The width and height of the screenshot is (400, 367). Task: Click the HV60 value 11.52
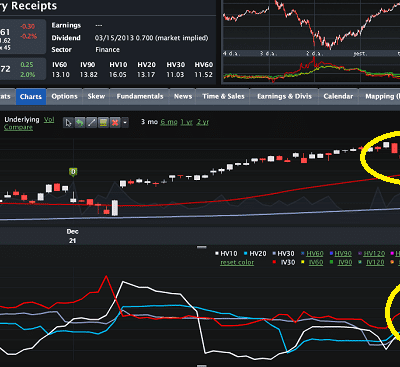coord(203,75)
